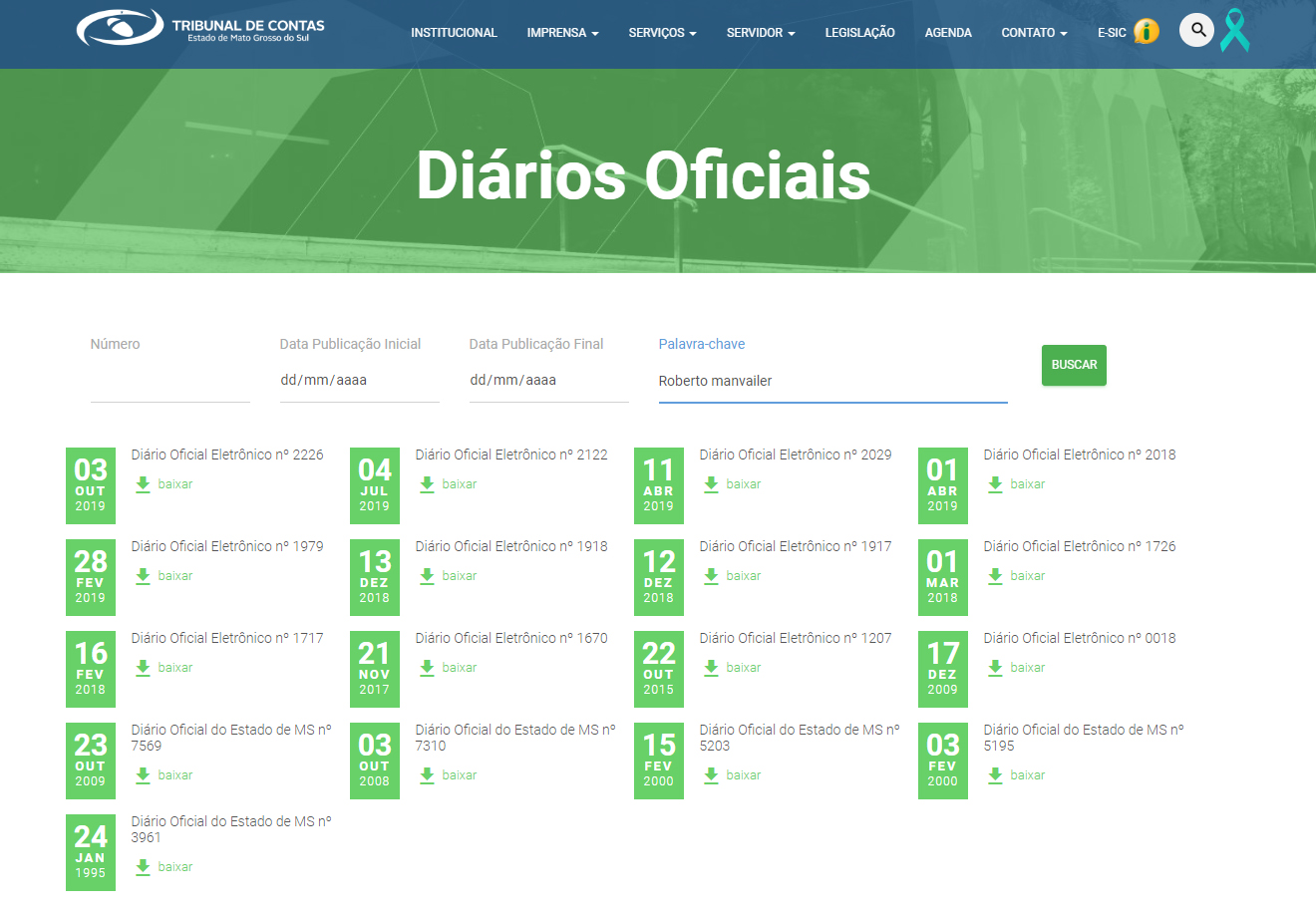Viewport: 1316px width, 915px height.
Task: Open the INSTITUCIONAL menu item
Action: click(454, 33)
